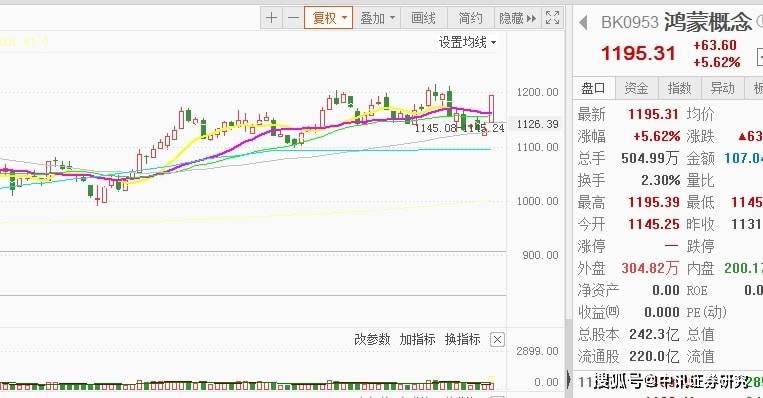Close the volume indicator panel
This screenshot has height=398, width=763.
pyautogui.click(x=497, y=340)
